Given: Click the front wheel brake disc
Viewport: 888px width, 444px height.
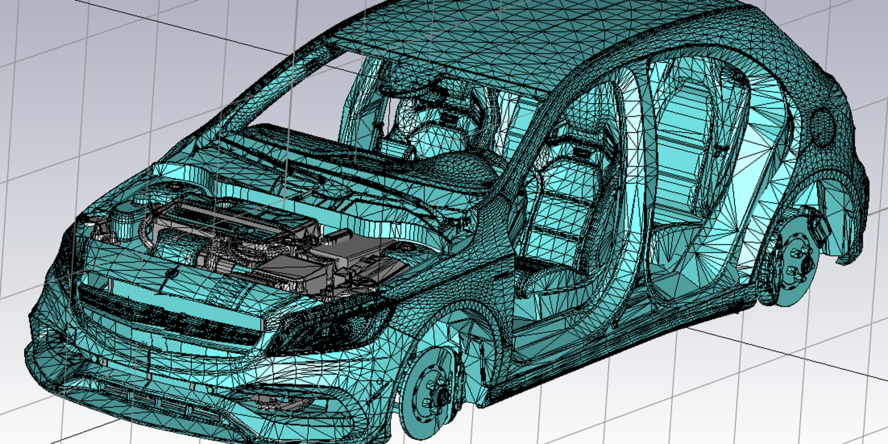Looking at the screenshot, I should pos(433,388).
